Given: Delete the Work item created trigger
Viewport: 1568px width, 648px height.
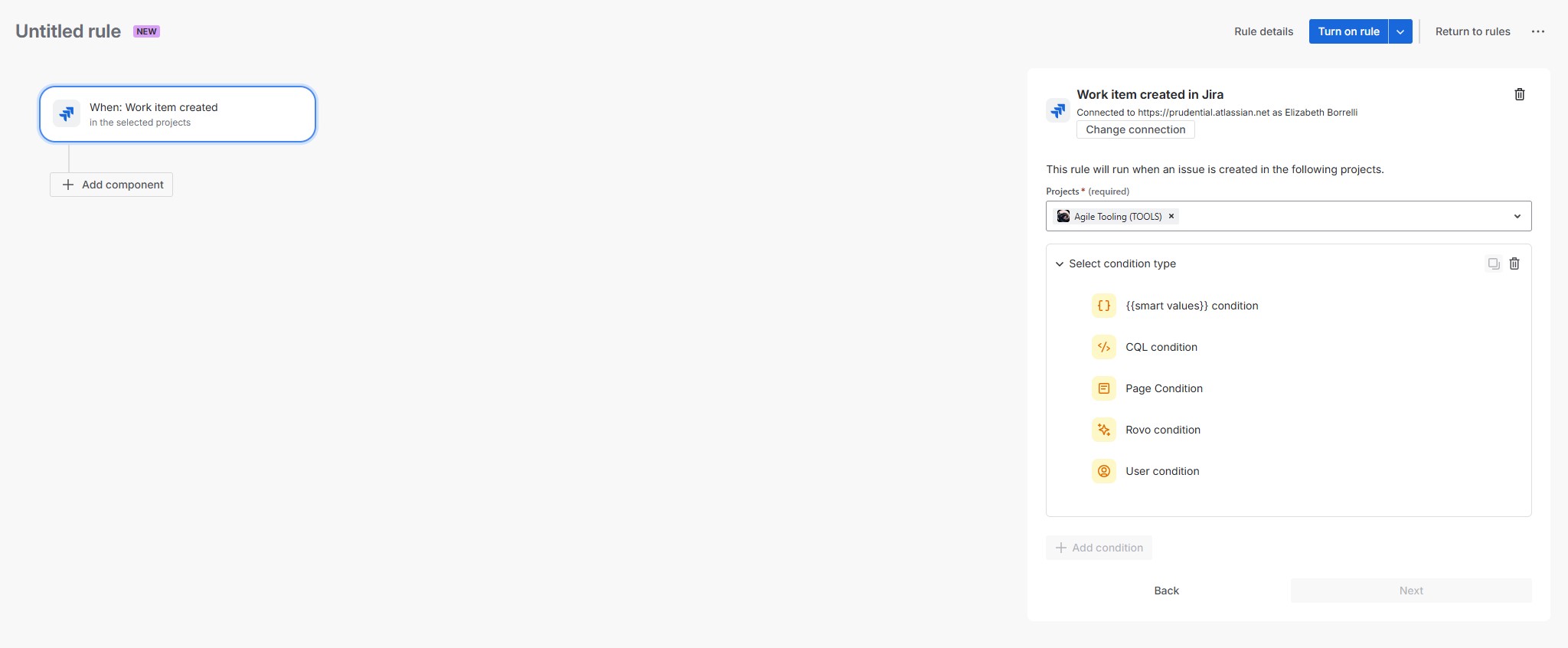Looking at the screenshot, I should 1520,94.
